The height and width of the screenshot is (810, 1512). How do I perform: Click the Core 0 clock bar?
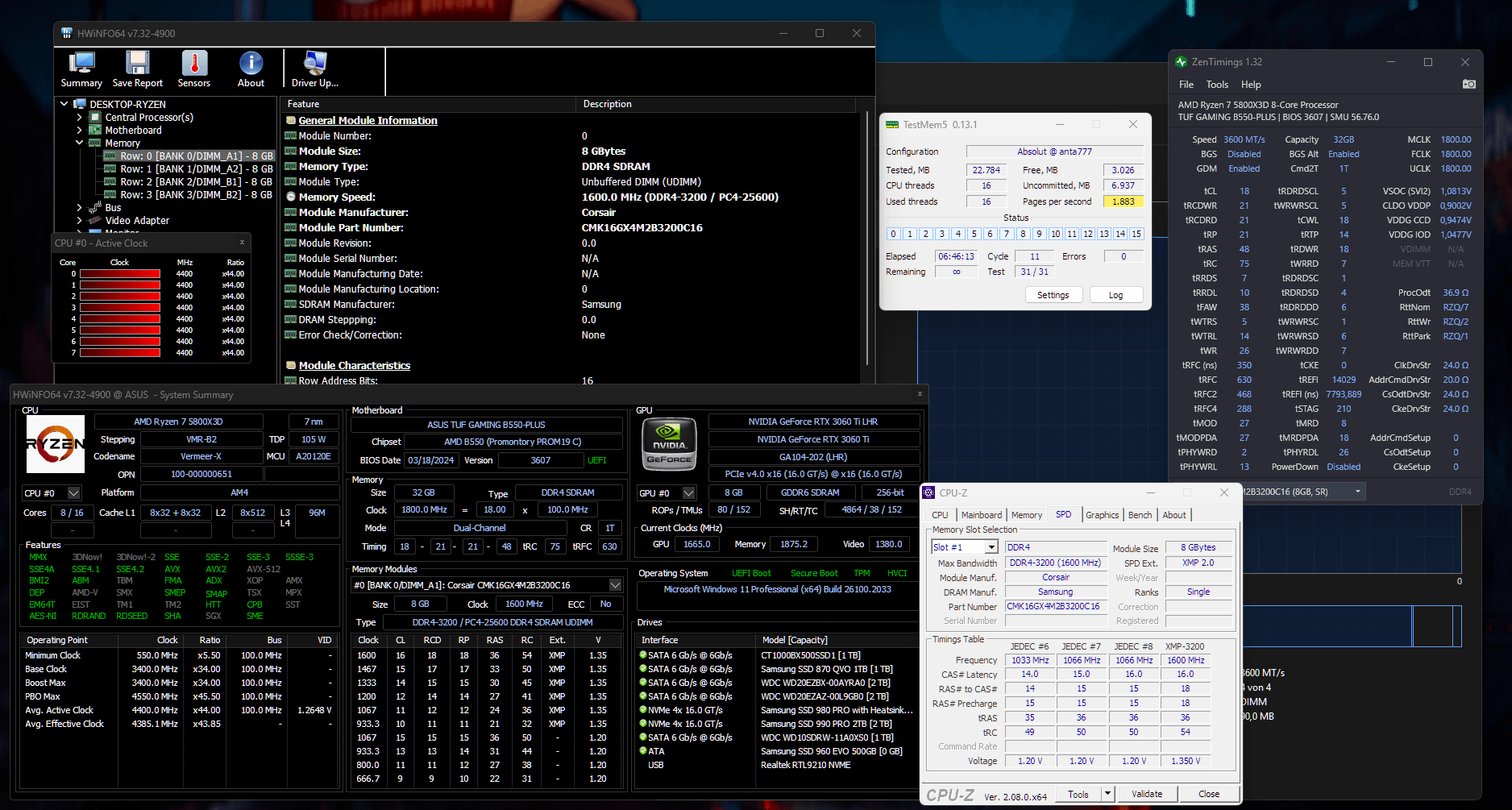pyautogui.click(x=120, y=274)
